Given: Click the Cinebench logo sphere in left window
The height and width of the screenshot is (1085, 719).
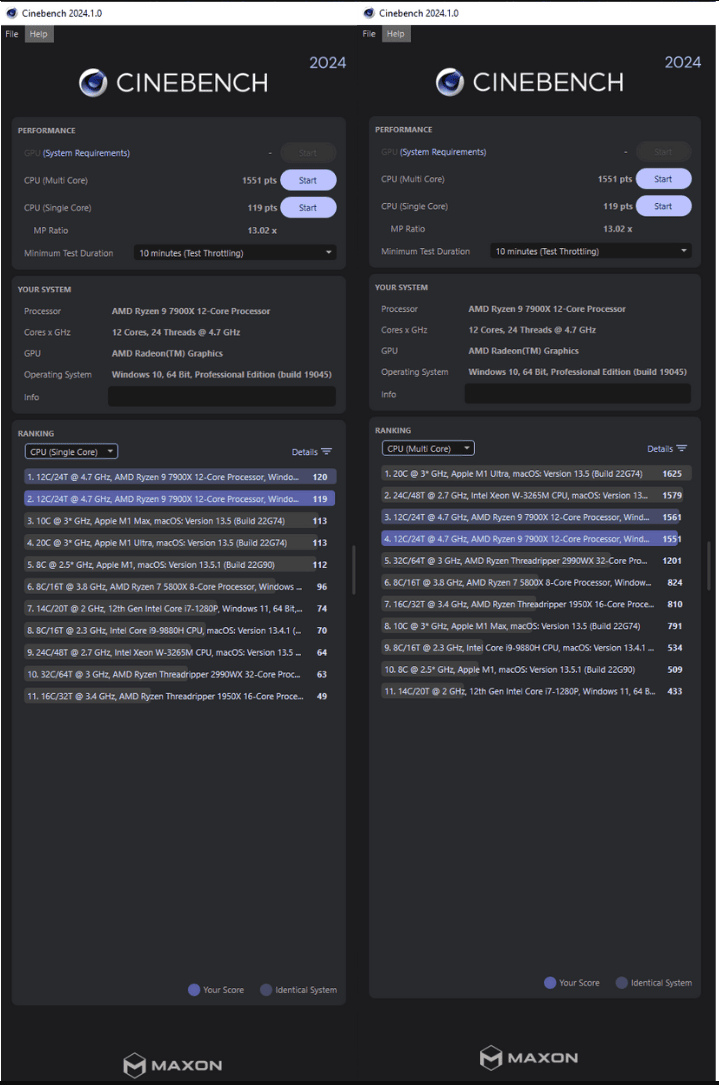Looking at the screenshot, I should 93,83.
